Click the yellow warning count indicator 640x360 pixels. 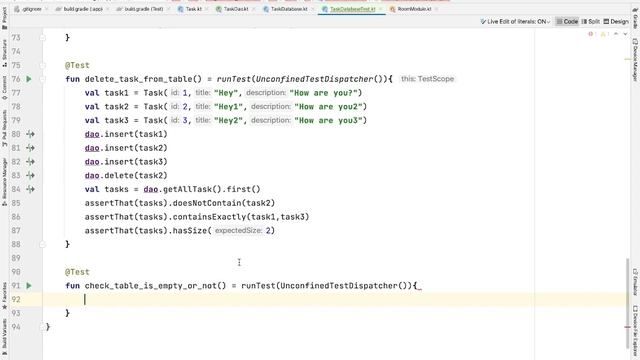pyautogui.click(x=604, y=34)
